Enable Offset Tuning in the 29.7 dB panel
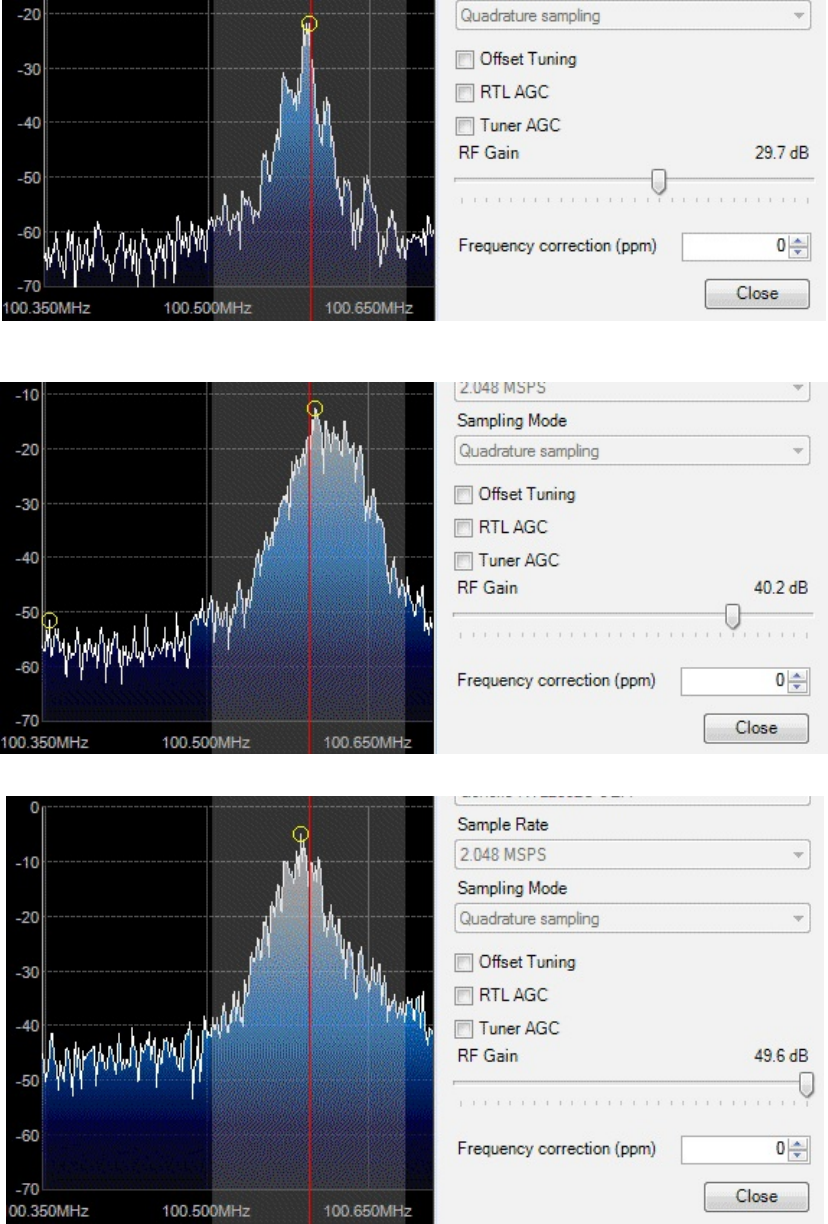 (x=463, y=59)
